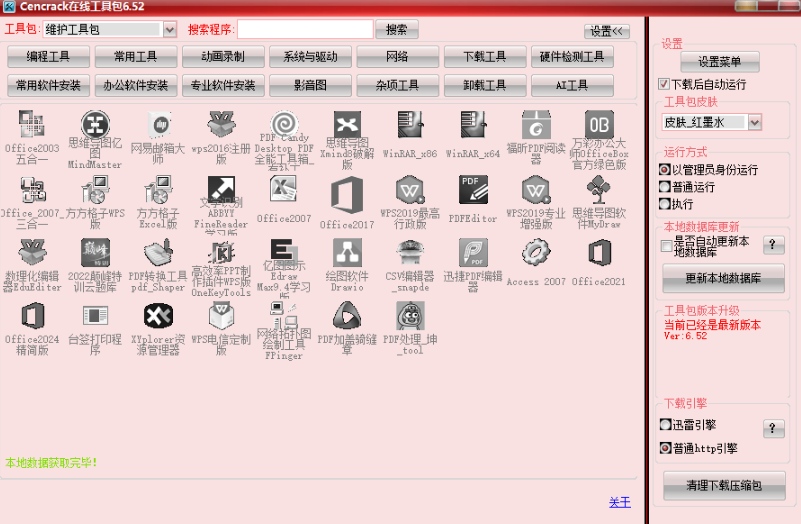Screen dimensions: 801x524
Task: Click 清理下载压缩包 button
Action: [x=724, y=486]
